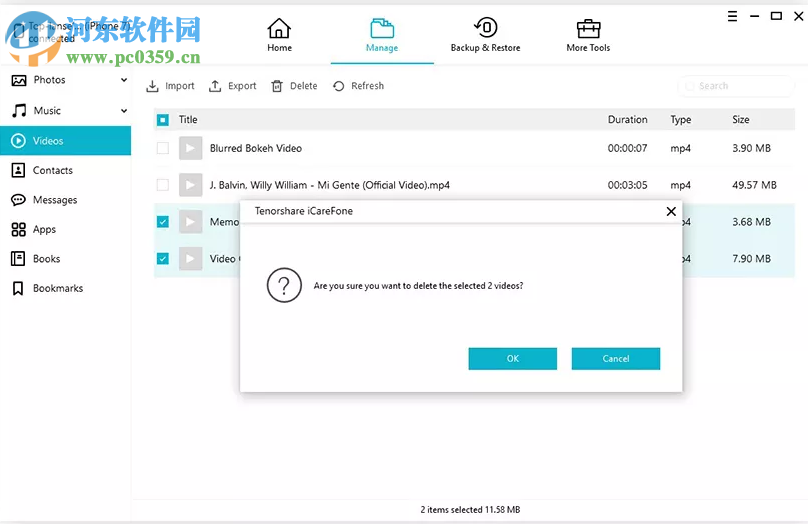This screenshot has width=808, height=524.
Task: Uncheck the 3.68 MB video row checkbox
Action: (x=163, y=222)
